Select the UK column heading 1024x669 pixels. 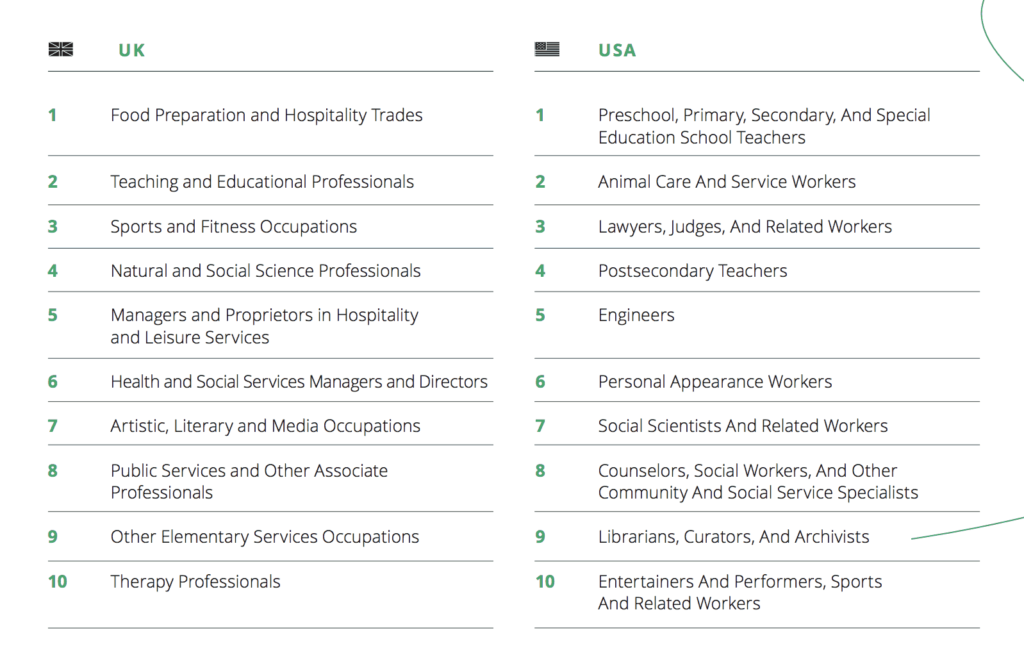click(131, 50)
